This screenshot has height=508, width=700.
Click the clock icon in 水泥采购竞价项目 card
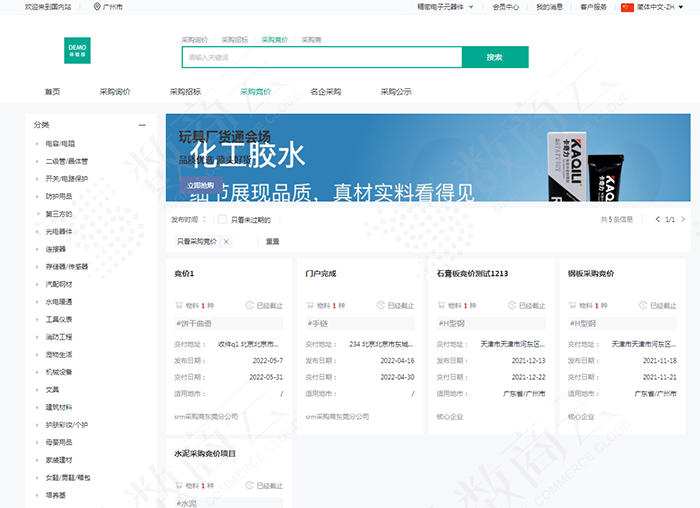tap(249, 485)
